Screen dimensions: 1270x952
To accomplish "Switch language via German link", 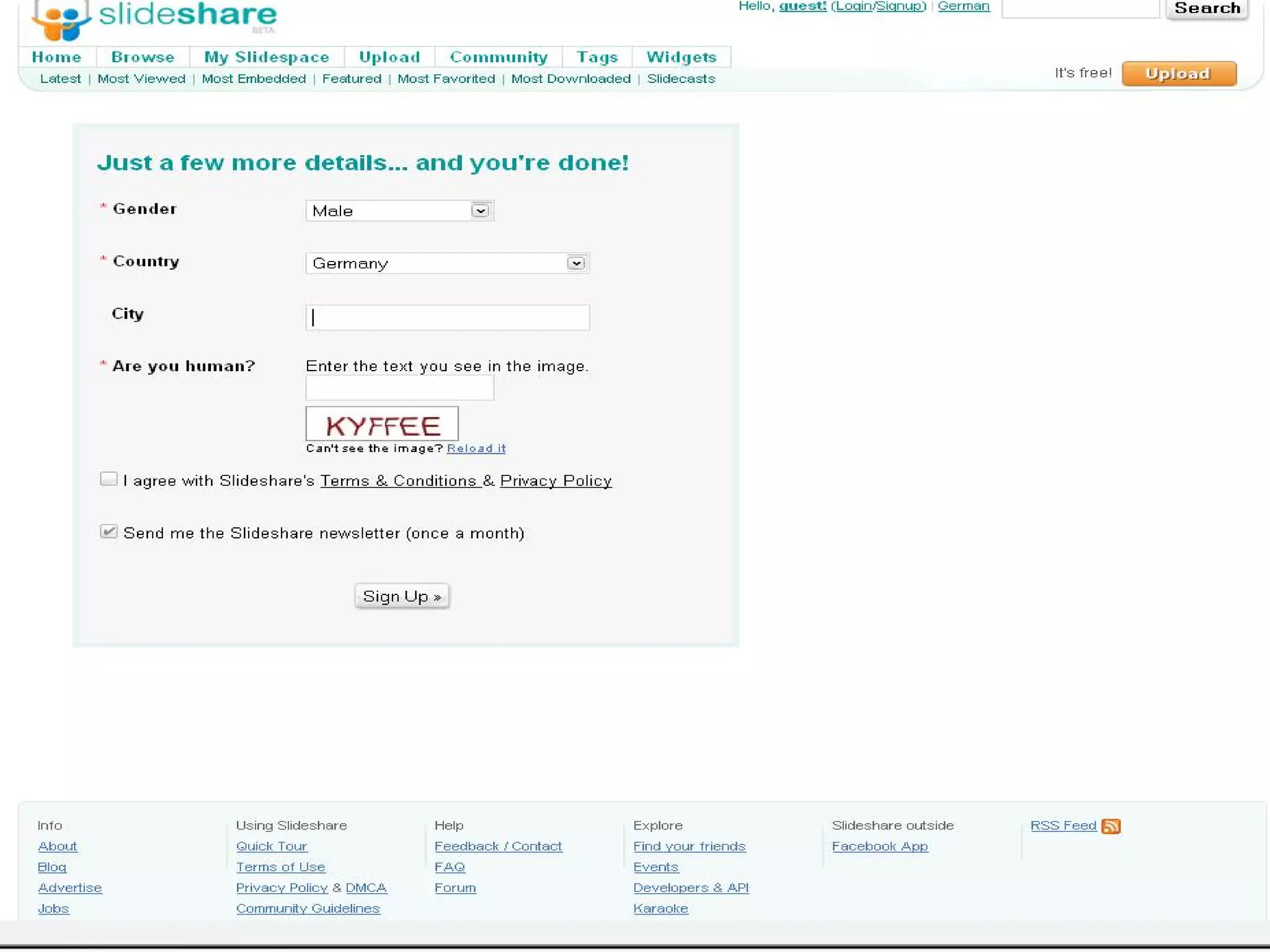I will [963, 6].
